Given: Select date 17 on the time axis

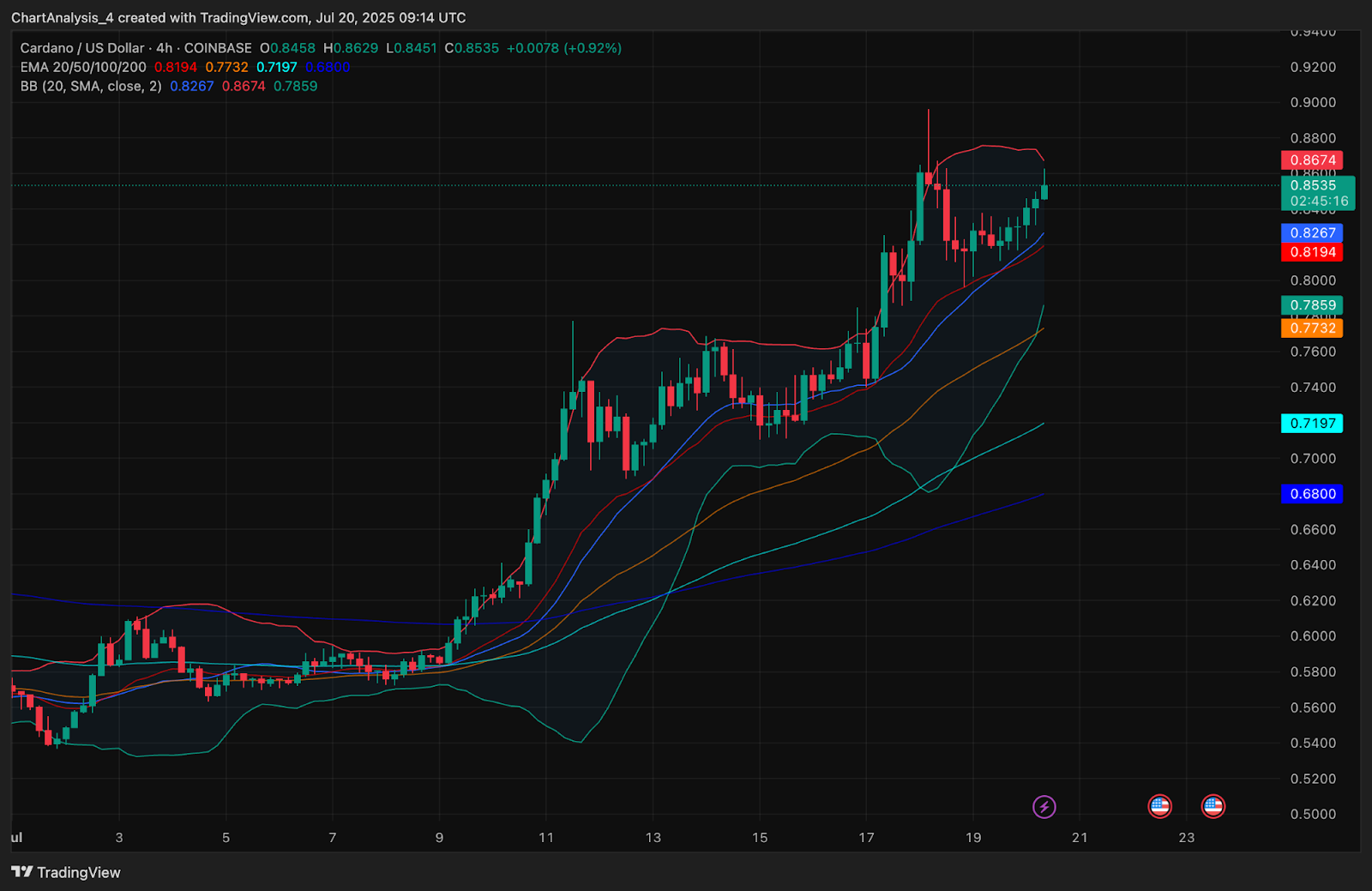Looking at the screenshot, I should [x=866, y=837].
